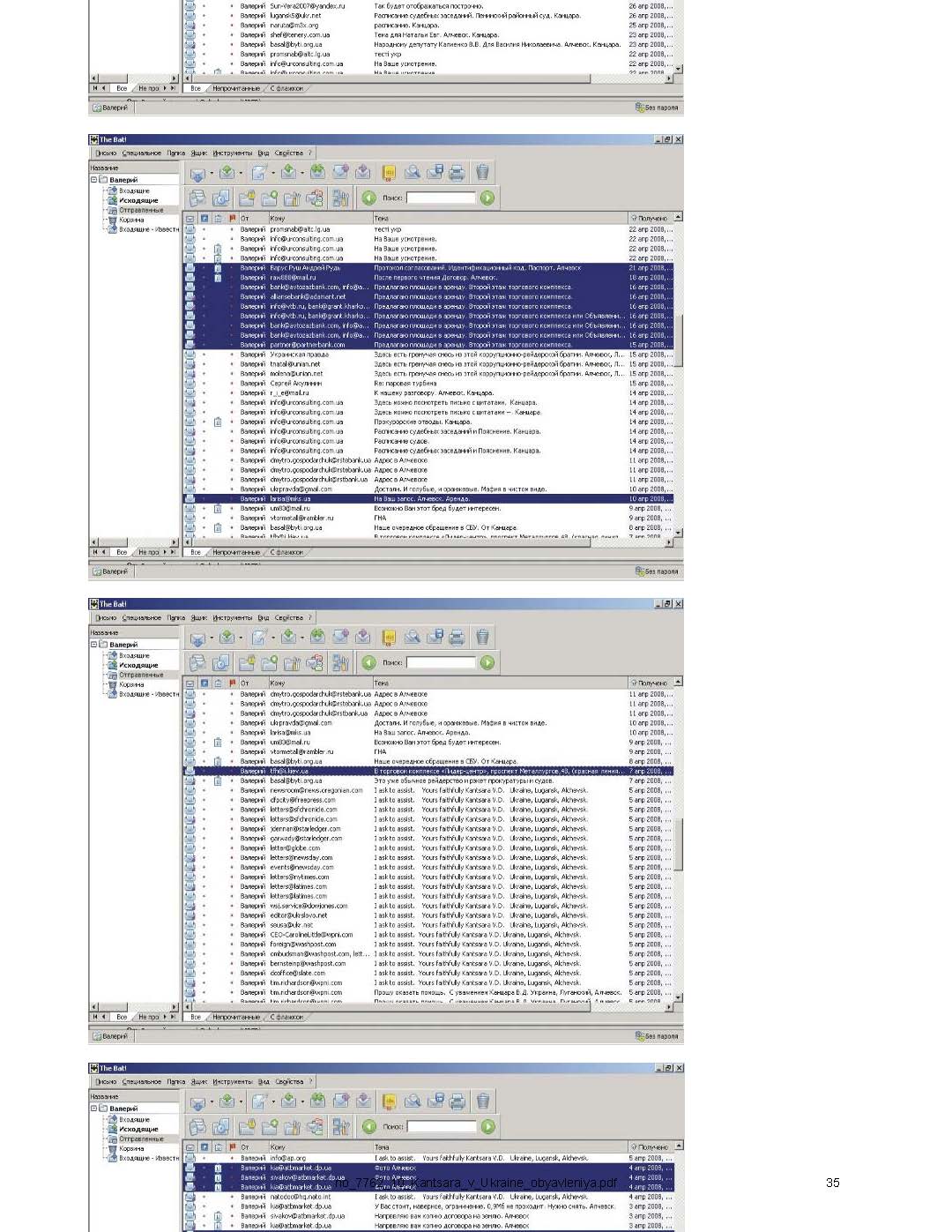Image resolution: width=952 pixels, height=1232 pixels.
Task: Click Reply All icon in Украинская правда window
Action: [317, 173]
